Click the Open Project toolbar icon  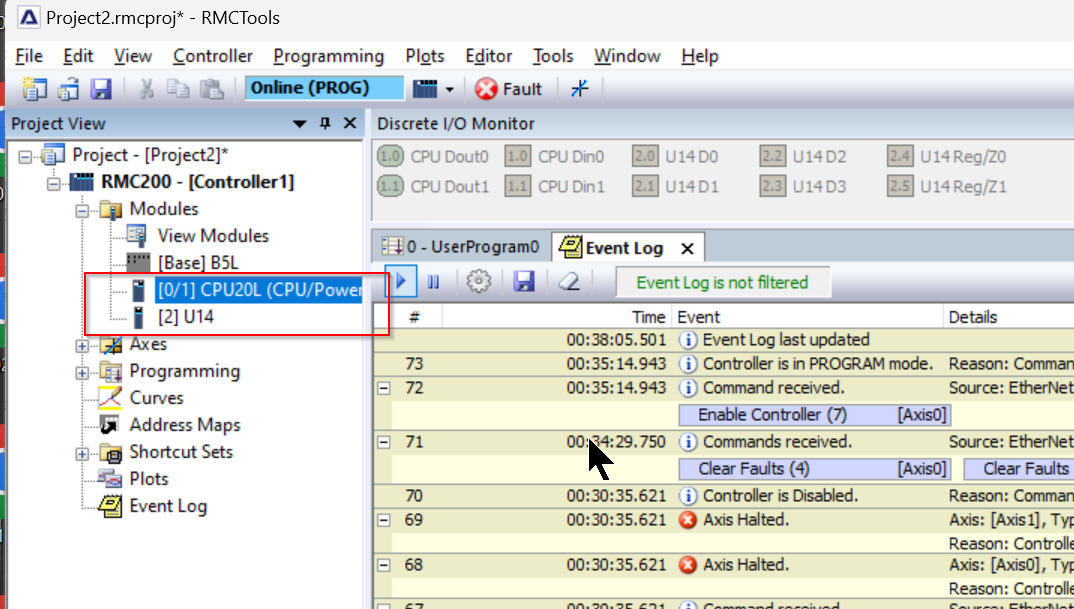[68, 88]
